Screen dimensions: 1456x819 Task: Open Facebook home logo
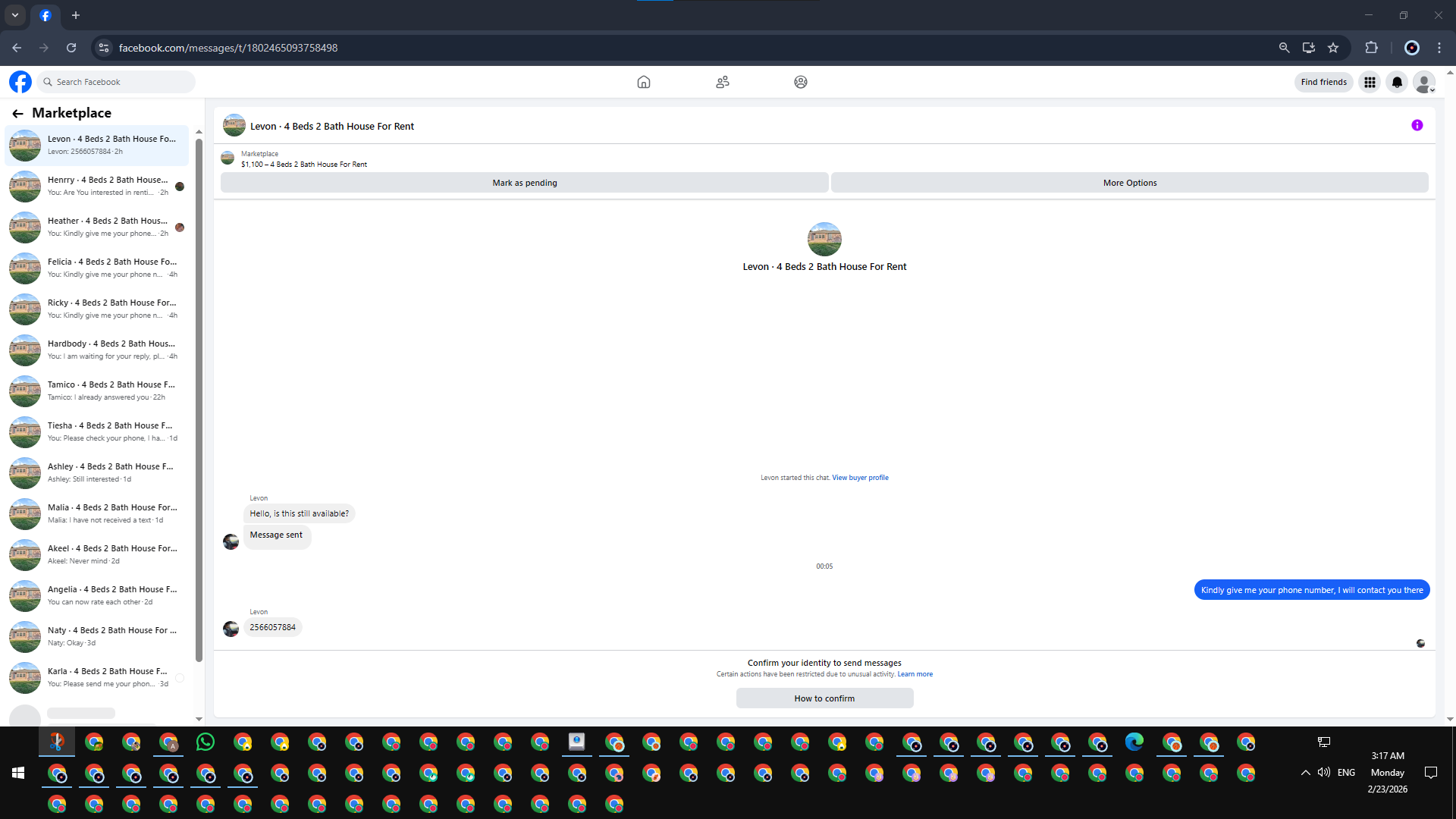(x=20, y=82)
